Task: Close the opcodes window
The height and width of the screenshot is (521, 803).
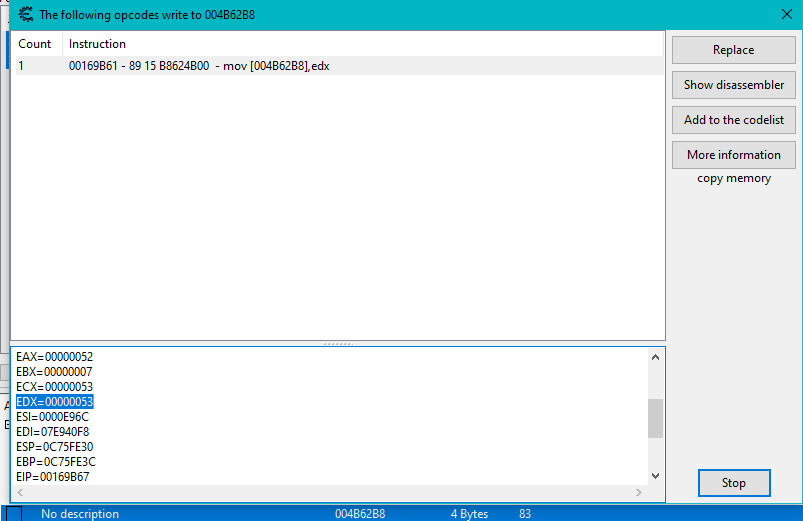Action: pos(787,14)
